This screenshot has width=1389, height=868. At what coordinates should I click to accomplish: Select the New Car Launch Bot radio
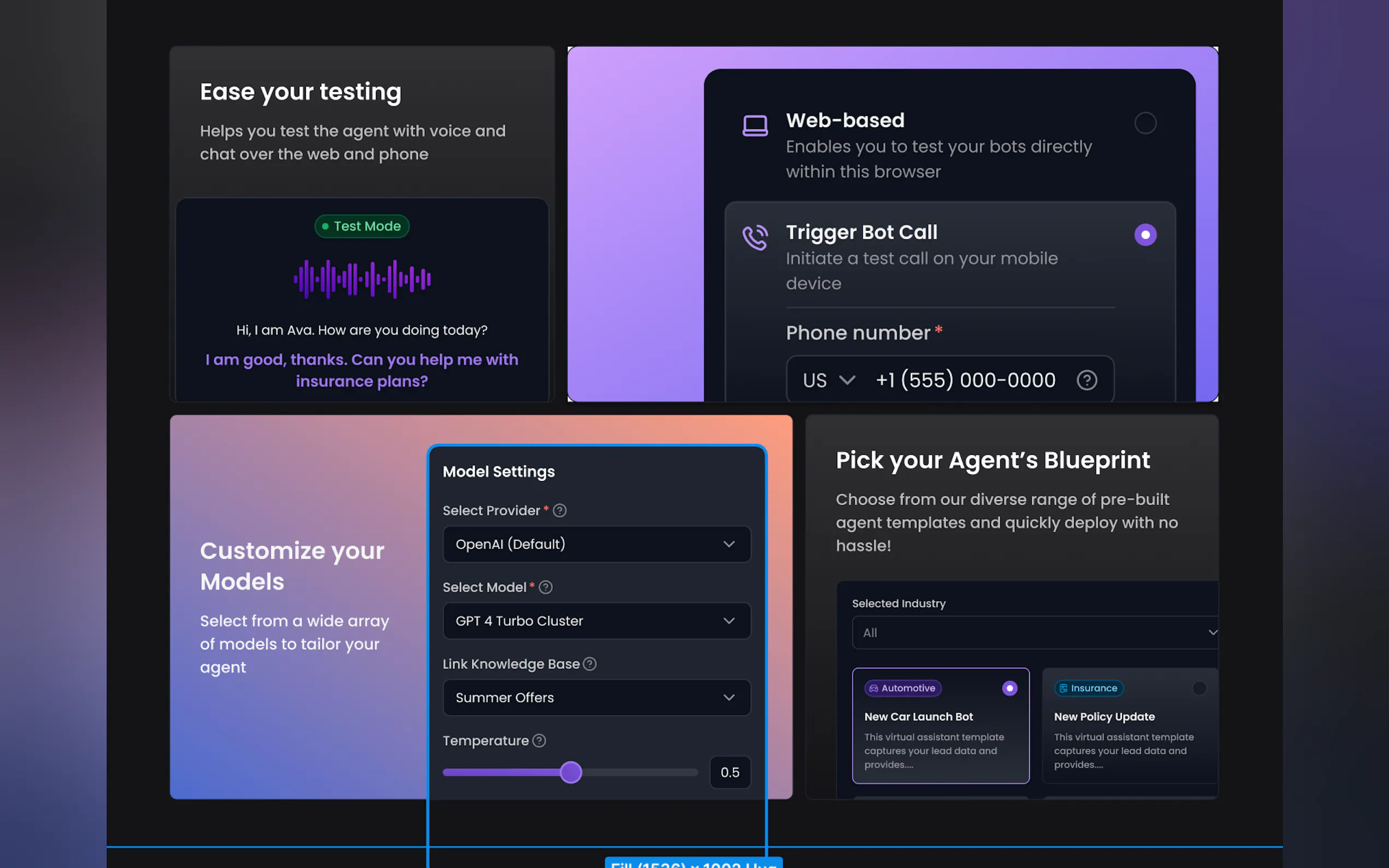[x=1009, y=688]
